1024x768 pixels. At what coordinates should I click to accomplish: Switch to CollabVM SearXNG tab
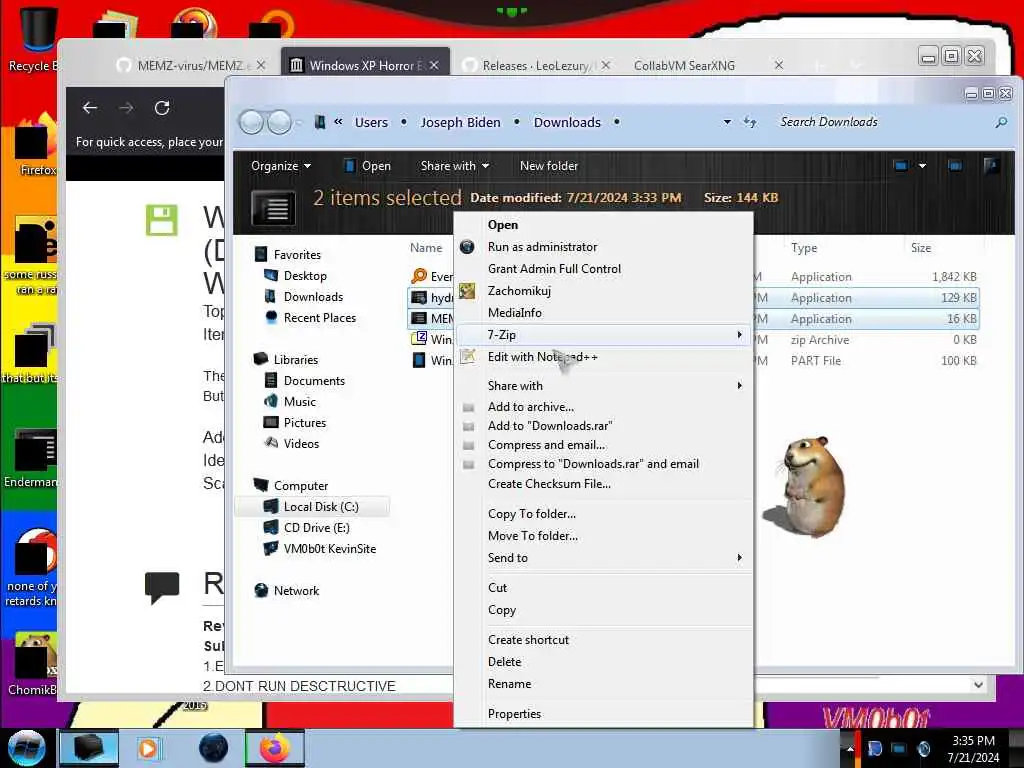(x=684, y=65)
